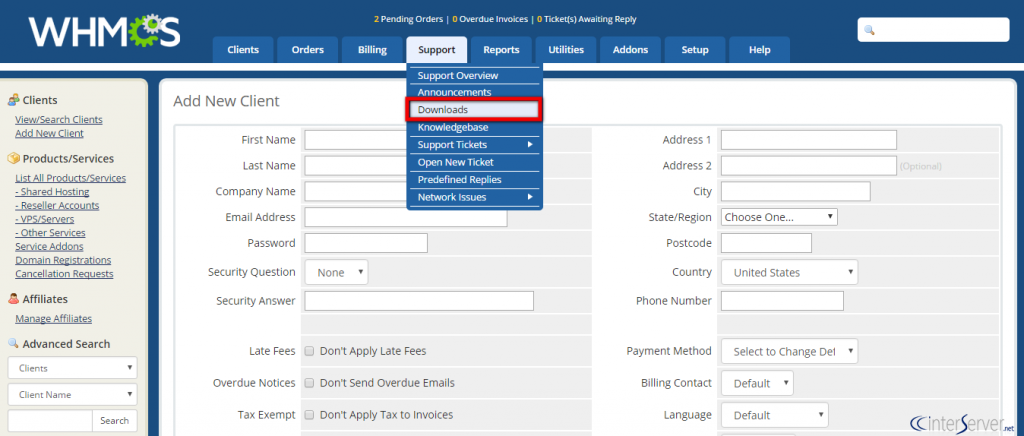Click the Password field
Image resolution: width=1024 pixels, height=436 pixels.
click(366, 243)
